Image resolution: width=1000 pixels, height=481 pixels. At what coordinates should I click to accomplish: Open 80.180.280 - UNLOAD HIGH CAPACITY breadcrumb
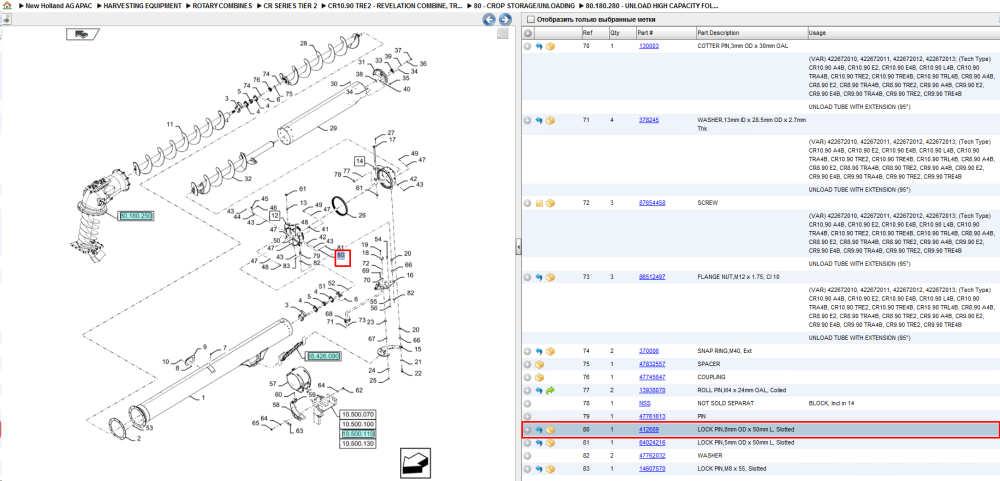click(x=652, y=5)
